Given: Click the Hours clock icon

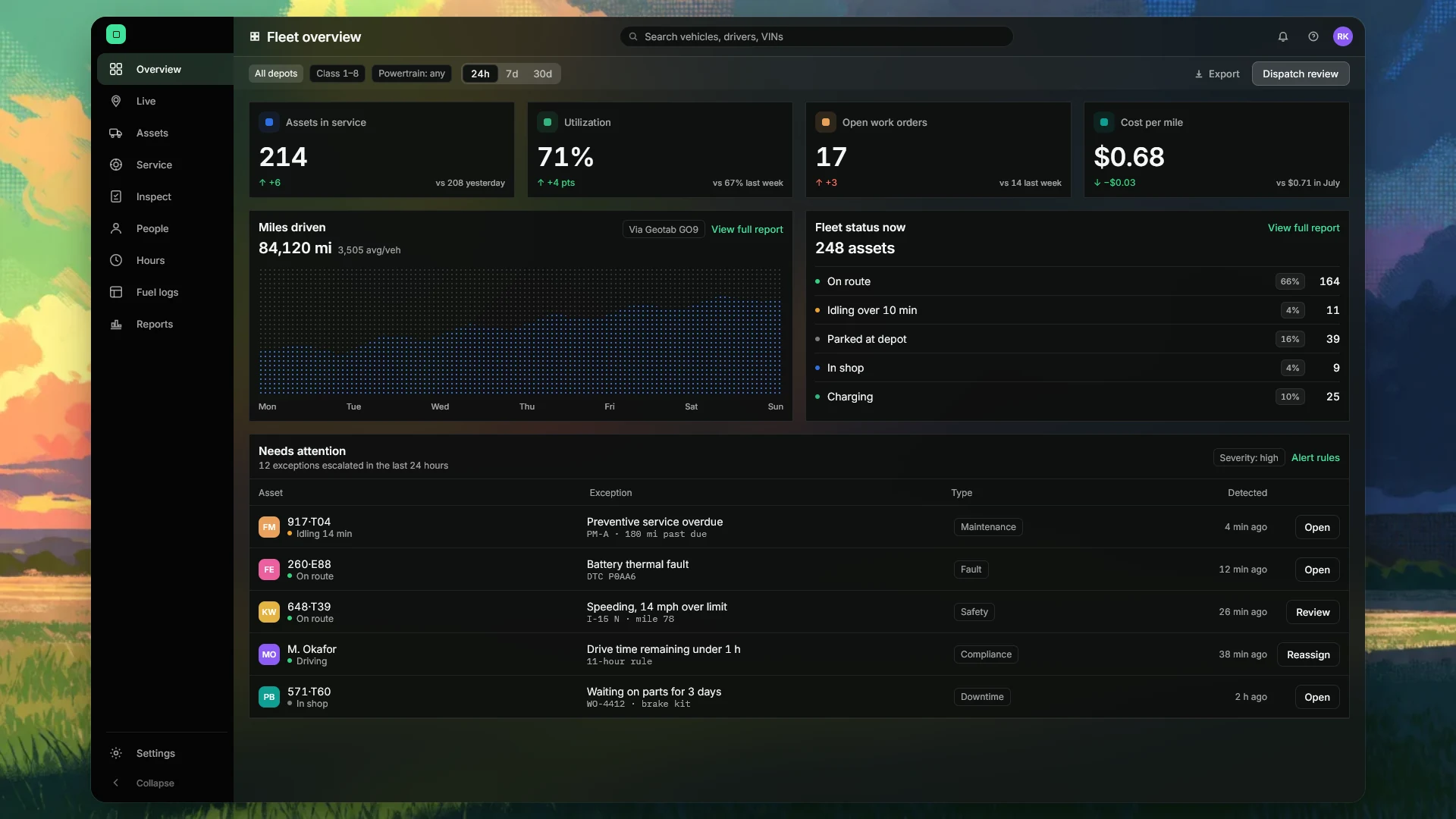Looking at the screenshot, I should click(x=116, y=260).
